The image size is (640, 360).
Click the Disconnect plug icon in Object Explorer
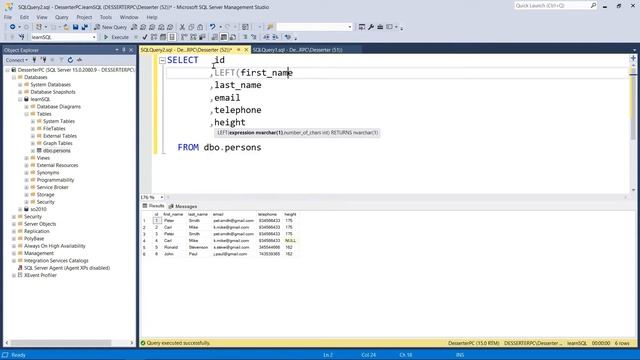44,60
